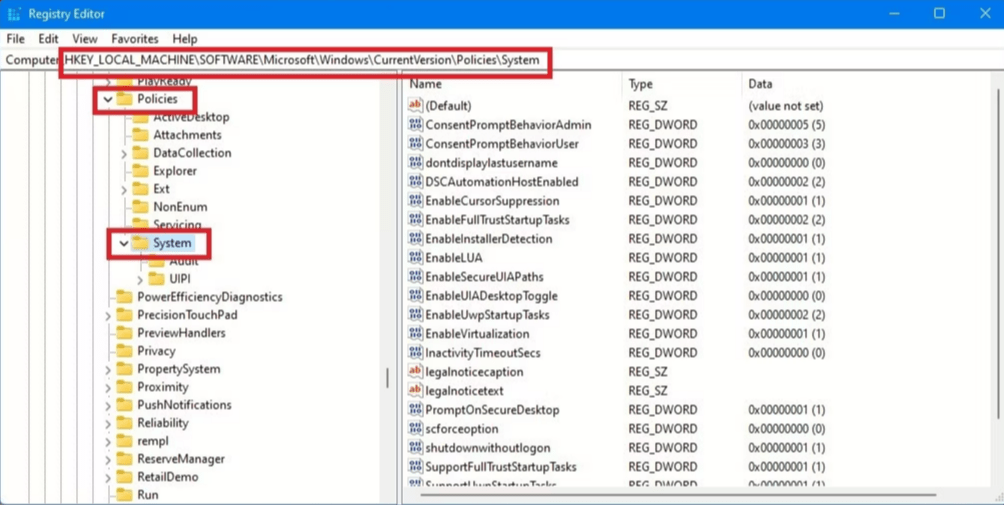Click the PromptOnSecureDesktop DWORD icon
Screen dimensions: 1004x505
coord(415,410)
